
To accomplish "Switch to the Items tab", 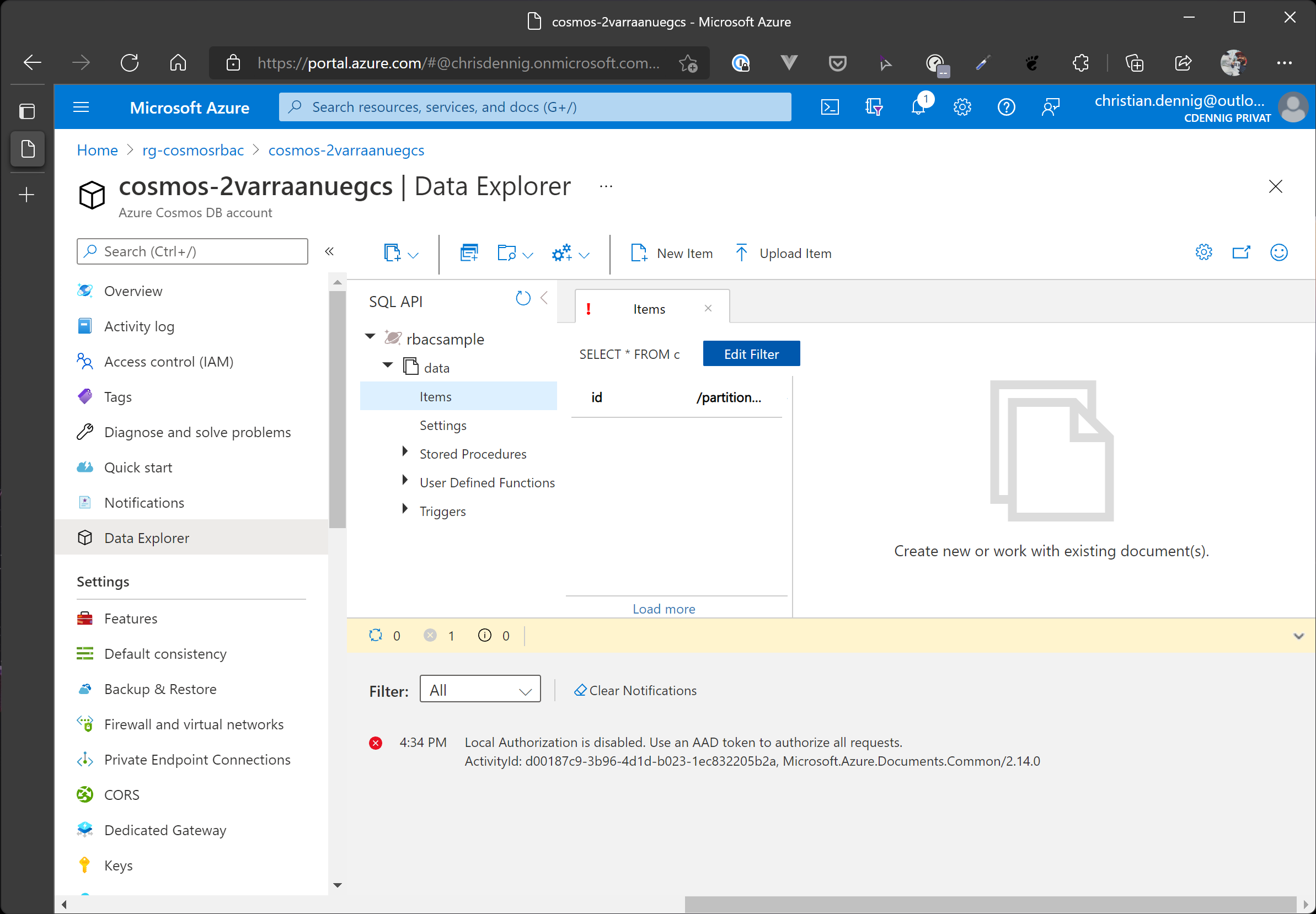I will point(649,308).
